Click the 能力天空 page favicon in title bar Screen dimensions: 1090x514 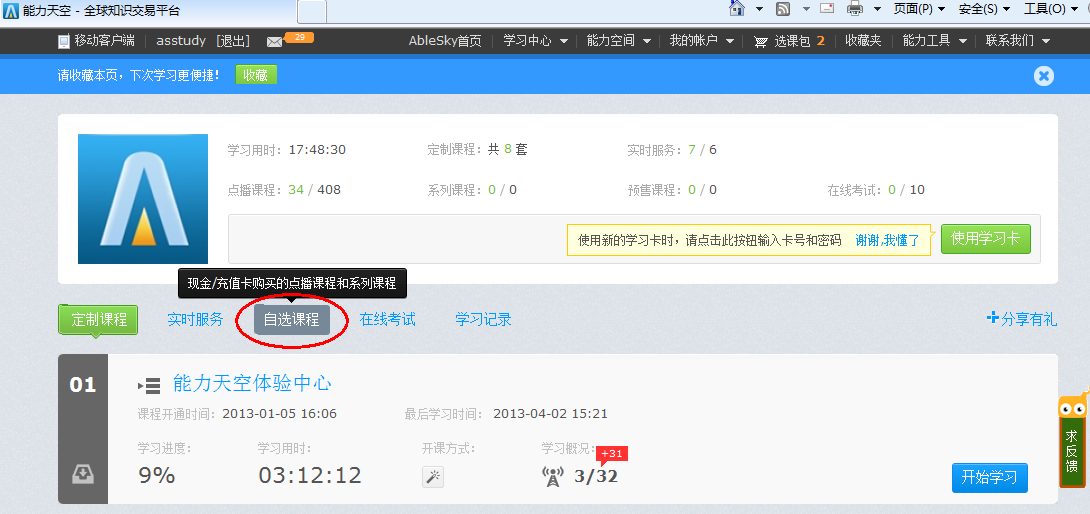coord(11,10)
